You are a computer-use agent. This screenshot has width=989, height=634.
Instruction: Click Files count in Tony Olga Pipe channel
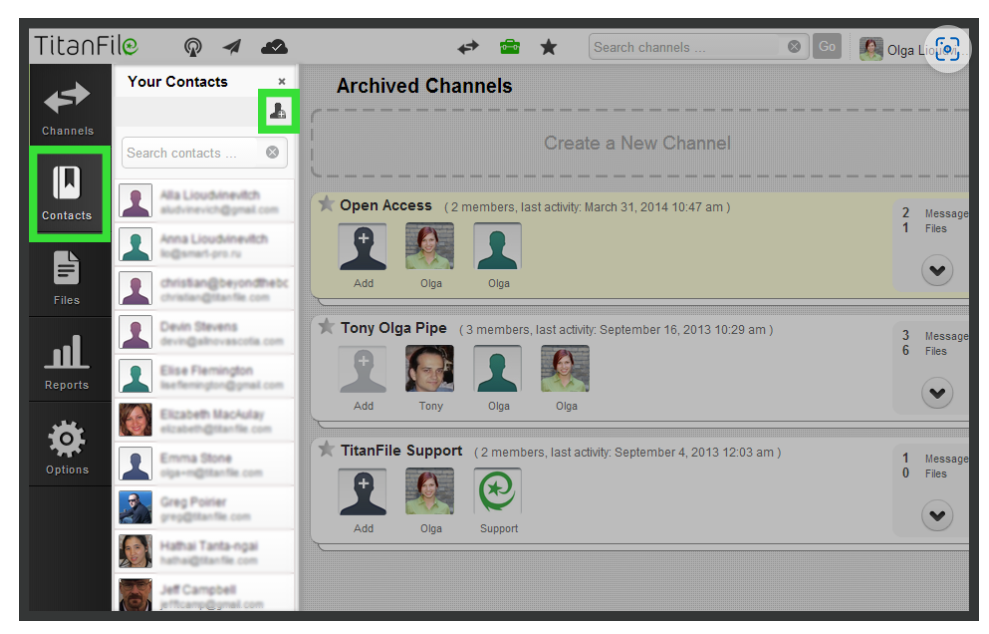click(x=925, y=351)
